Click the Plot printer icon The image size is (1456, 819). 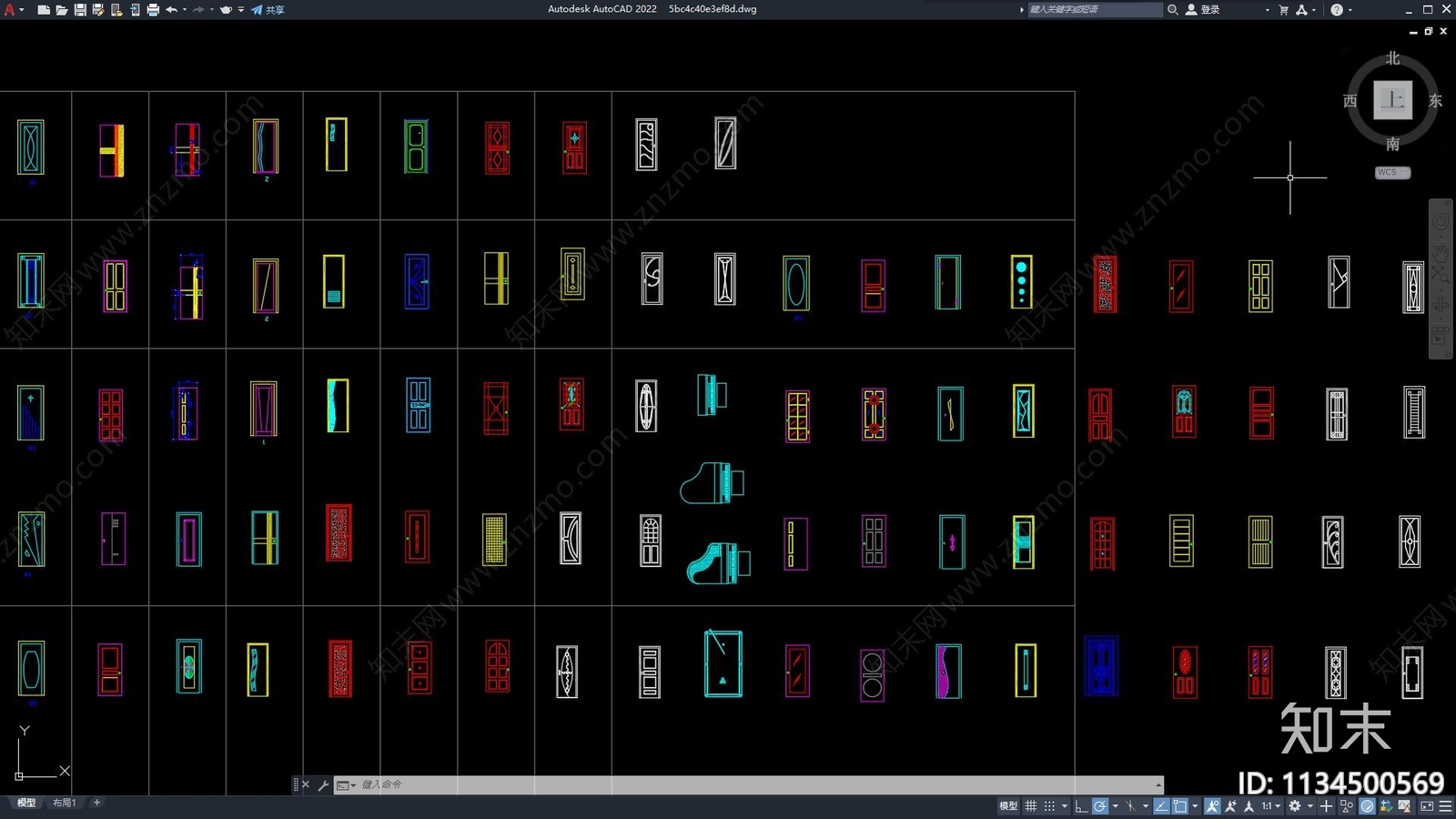(x=153, y=10)
